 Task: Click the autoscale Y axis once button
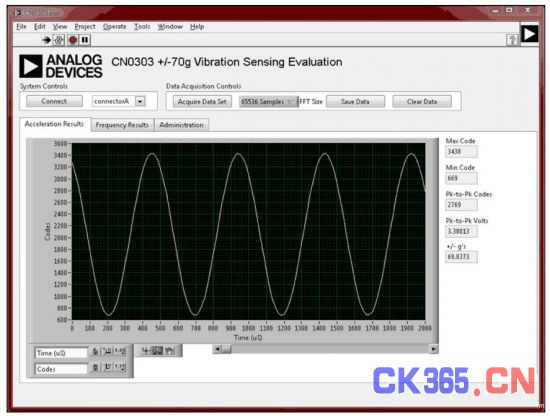107,368
